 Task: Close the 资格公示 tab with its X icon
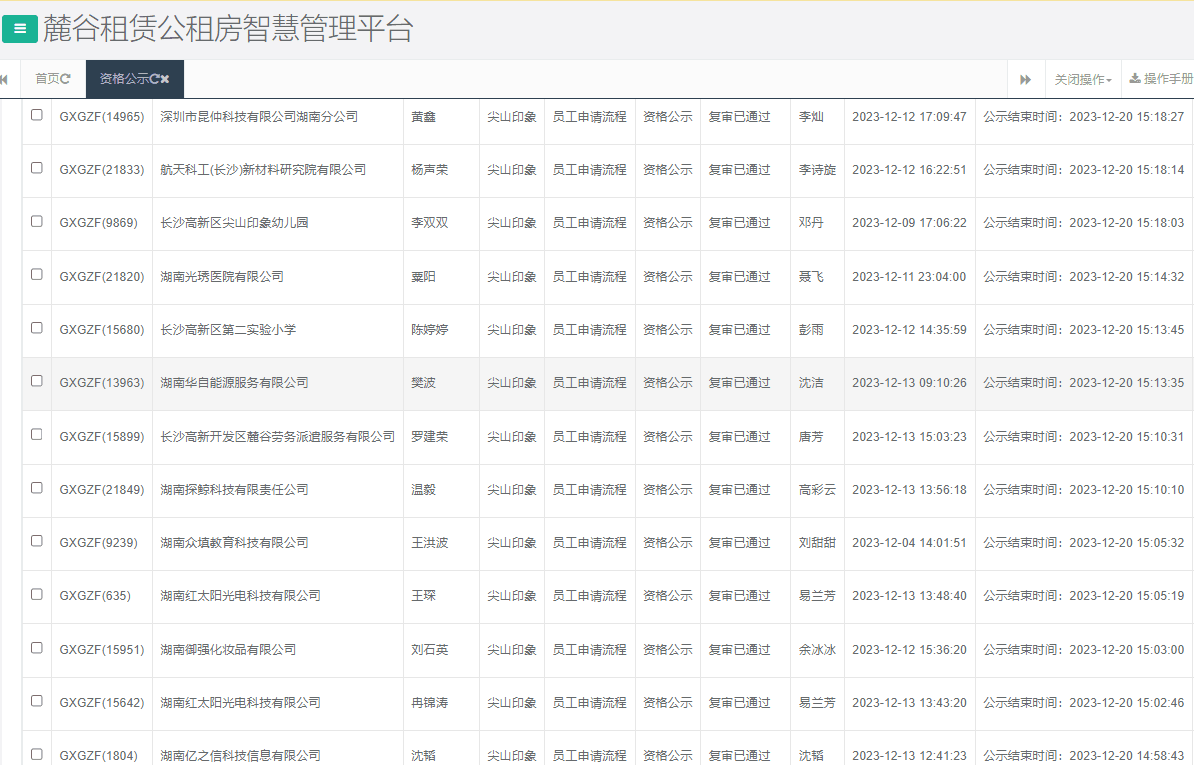[x=165, y=79]
